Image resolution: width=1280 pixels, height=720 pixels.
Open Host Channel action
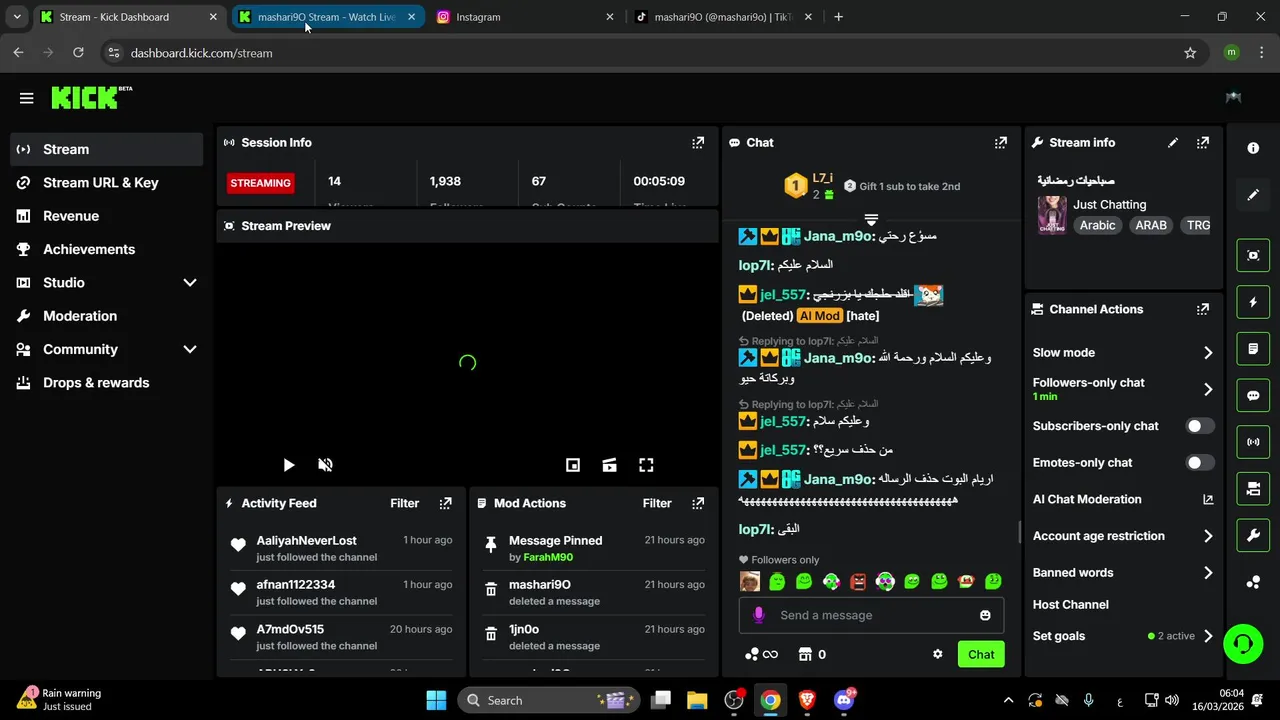1070,605
